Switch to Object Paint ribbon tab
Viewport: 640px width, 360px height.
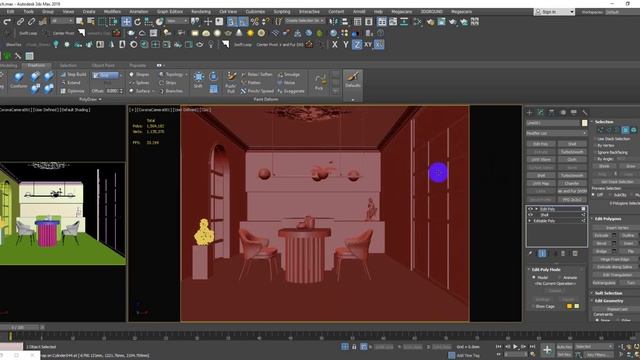(103, 65)
